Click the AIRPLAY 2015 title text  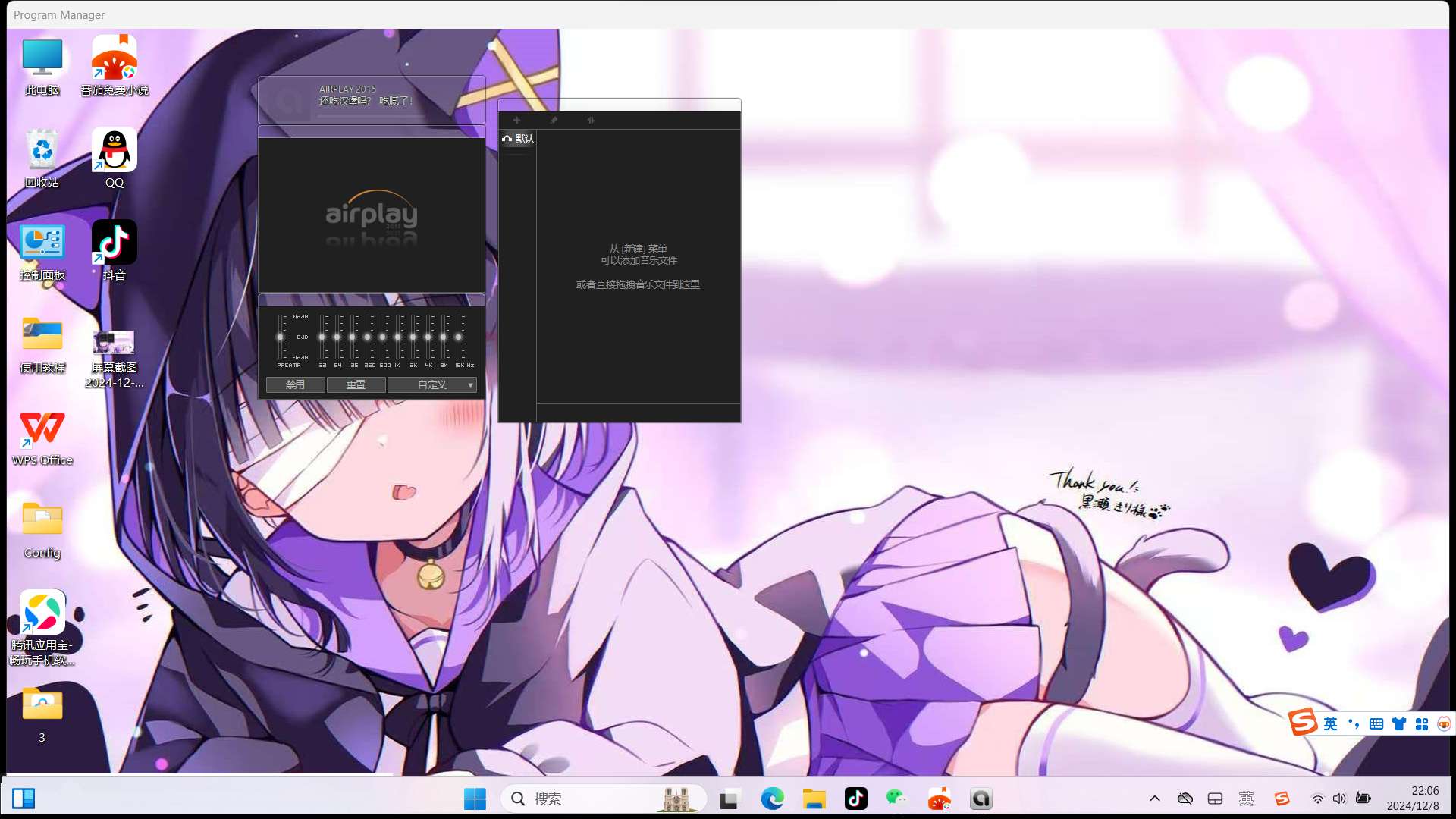(347, 89)
